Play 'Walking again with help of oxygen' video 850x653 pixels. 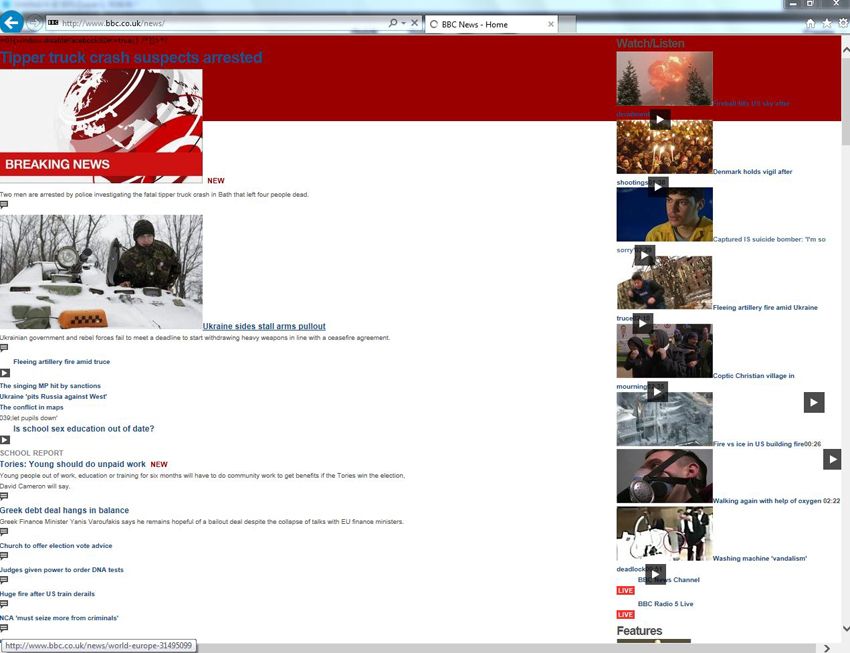tap(832, 459)
